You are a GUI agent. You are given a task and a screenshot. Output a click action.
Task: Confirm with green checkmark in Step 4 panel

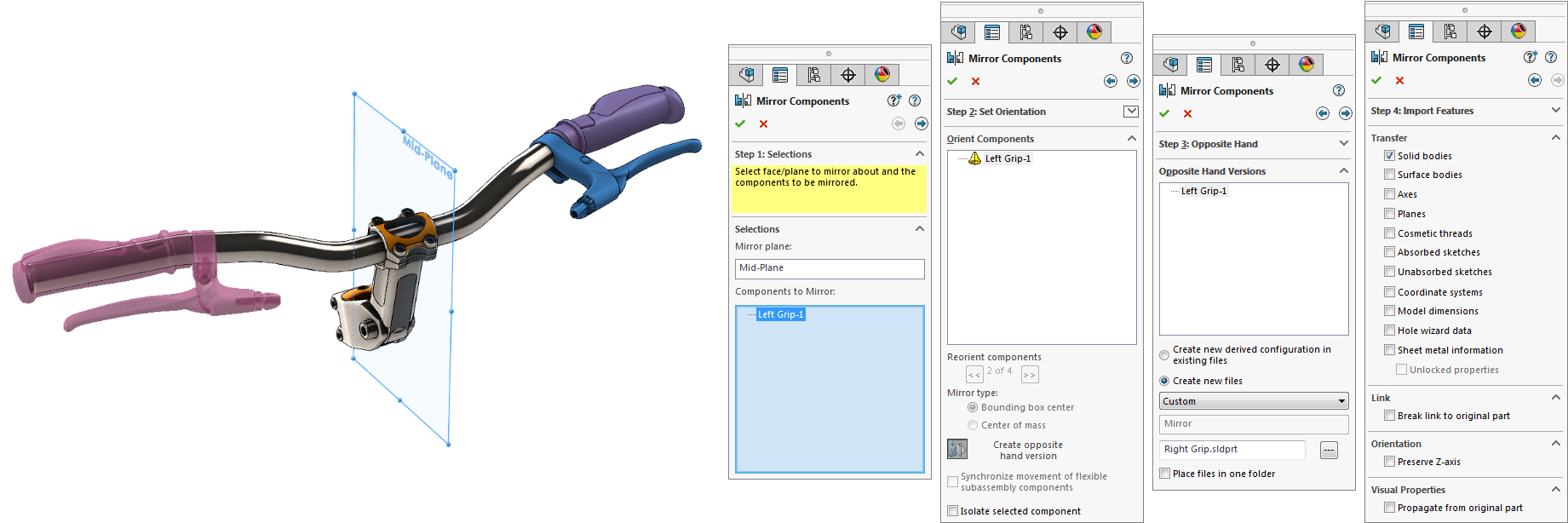(x=1376, y=80)
